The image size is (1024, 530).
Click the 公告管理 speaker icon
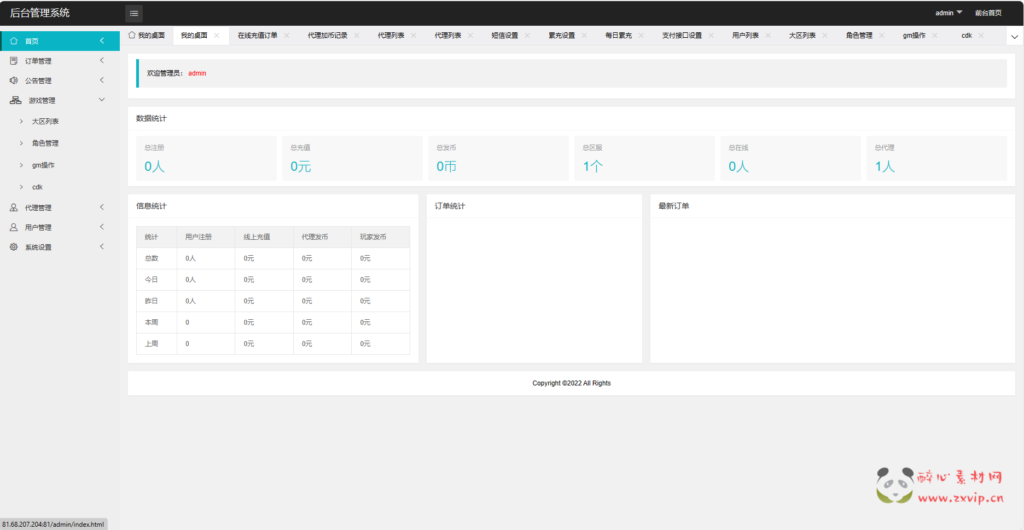pyautogui.click(x=14, y=80)
